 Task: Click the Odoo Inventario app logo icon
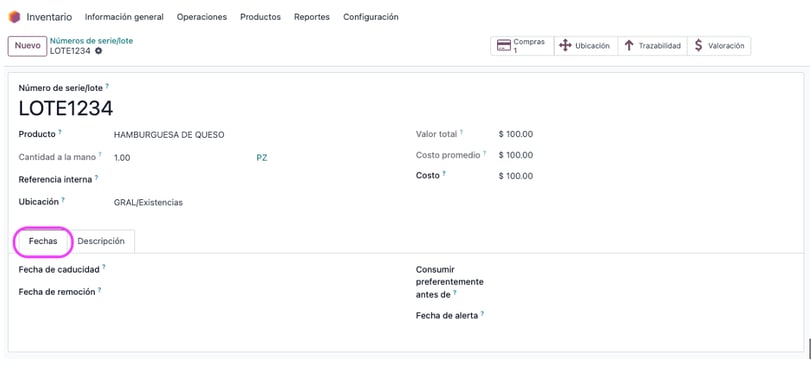click(x=14, y=17)
